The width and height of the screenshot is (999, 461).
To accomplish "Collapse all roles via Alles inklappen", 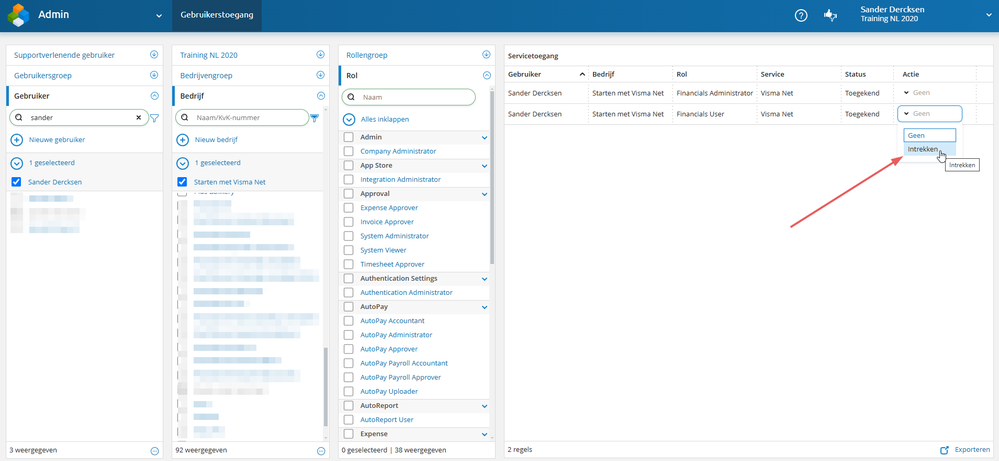I will tap(384, 119).
